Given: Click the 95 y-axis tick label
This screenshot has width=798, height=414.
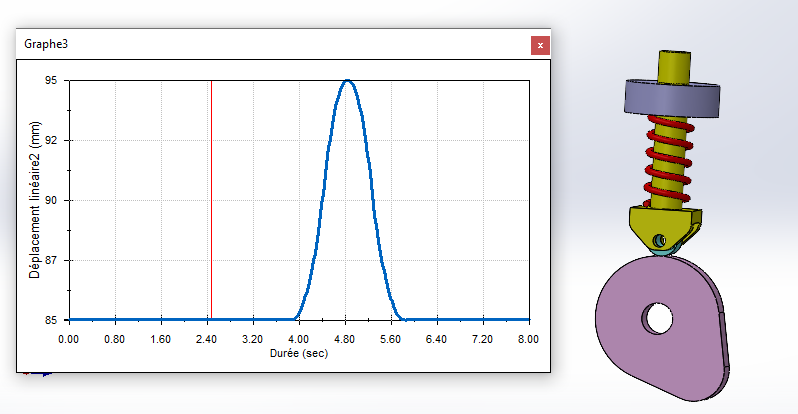Looking at the screenshot, I should (x=51, y=80).
